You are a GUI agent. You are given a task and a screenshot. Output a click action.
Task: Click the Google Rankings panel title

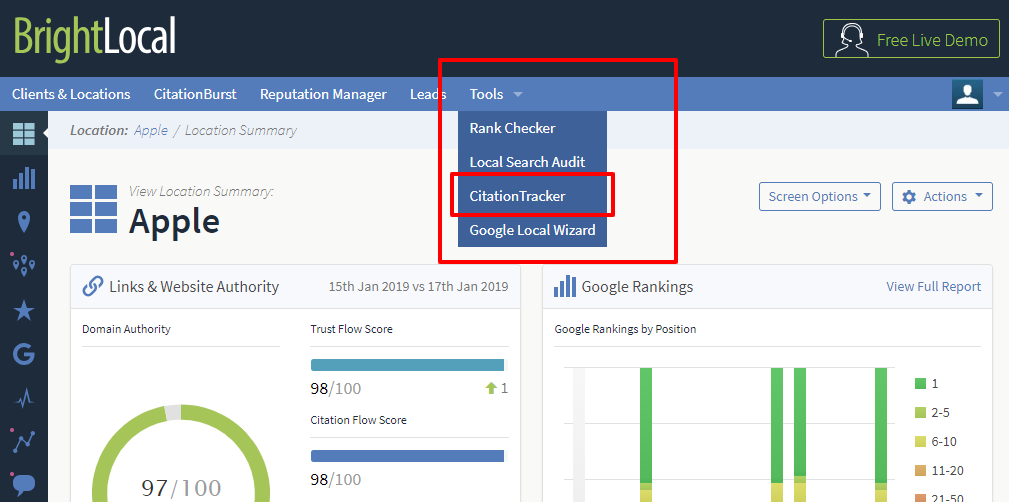coord(637,286)
